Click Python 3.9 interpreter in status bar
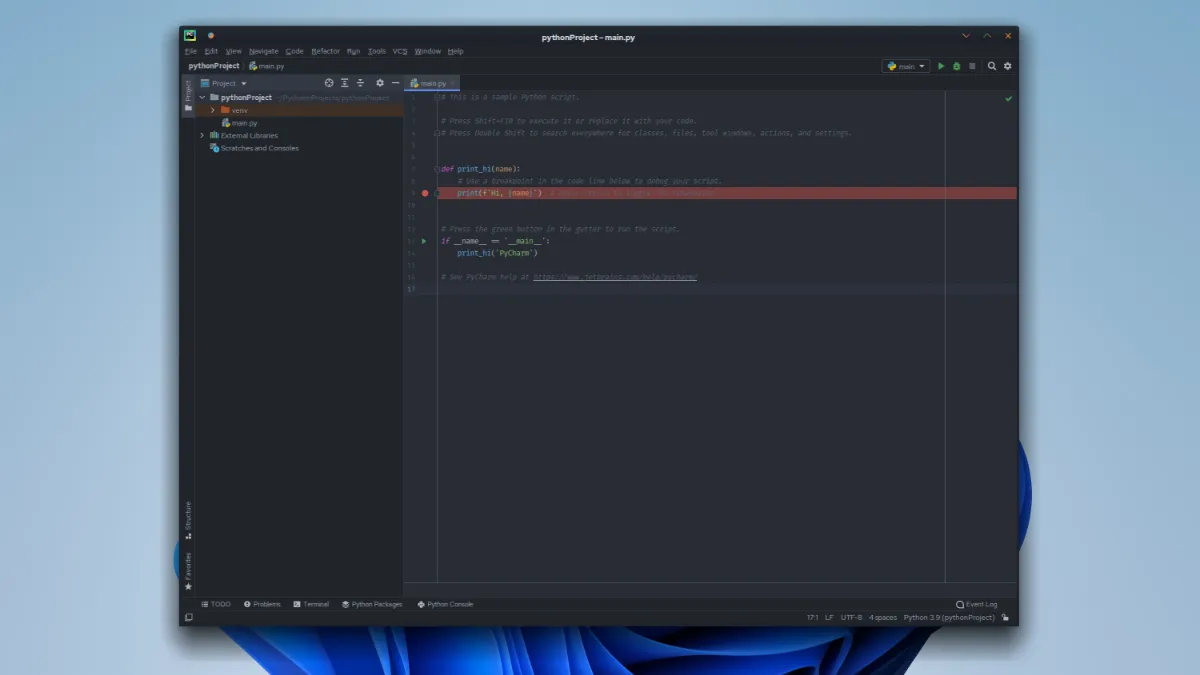This screenshot has width=1200, height=675. pyautogui.click(x=948, y=618)
